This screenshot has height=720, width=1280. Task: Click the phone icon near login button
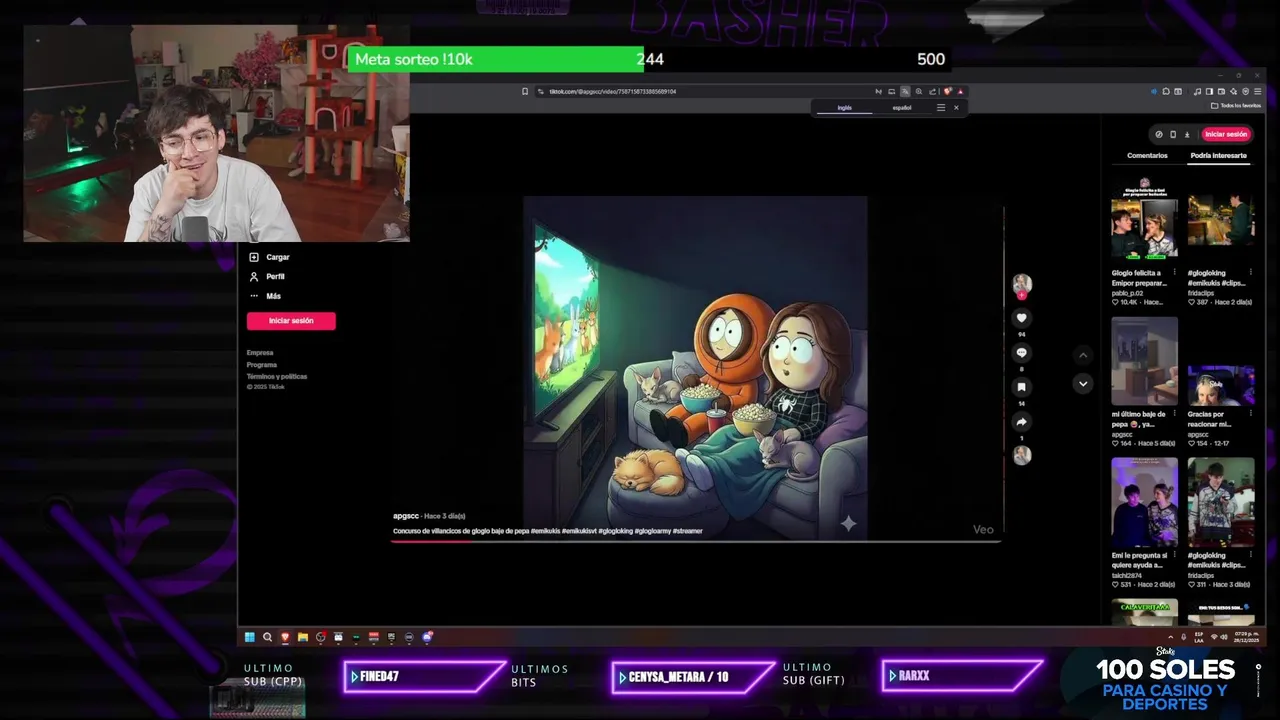click(1173, 134)
